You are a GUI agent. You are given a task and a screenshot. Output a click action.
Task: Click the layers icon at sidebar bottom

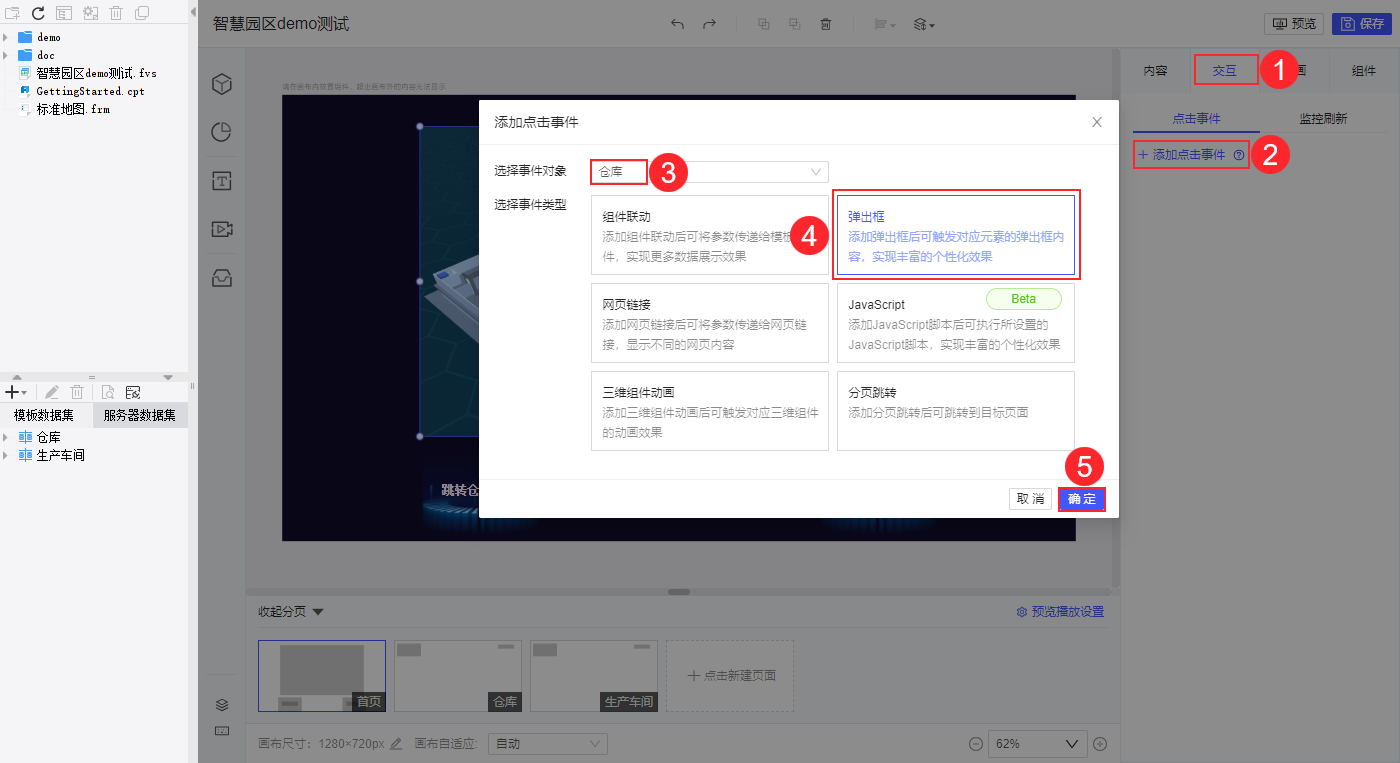(x=222, y=705)
